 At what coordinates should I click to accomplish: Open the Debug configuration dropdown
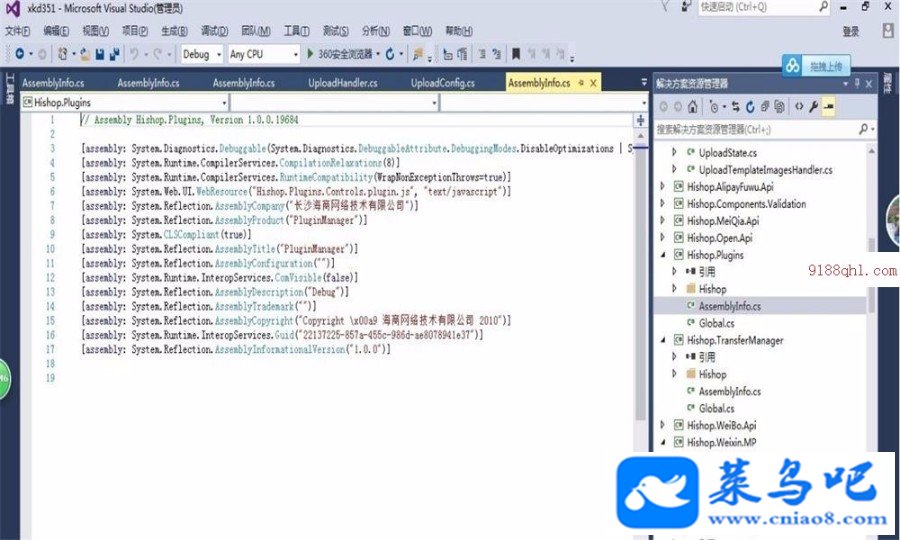pyautogui.click(x=201, y=54)
